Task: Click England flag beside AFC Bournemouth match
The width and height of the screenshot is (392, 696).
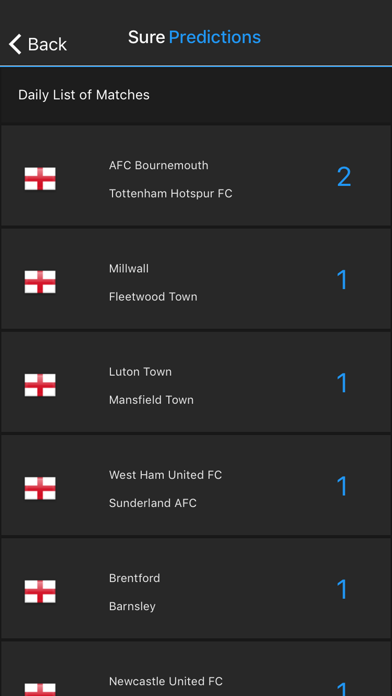Action: pos(40,179)
